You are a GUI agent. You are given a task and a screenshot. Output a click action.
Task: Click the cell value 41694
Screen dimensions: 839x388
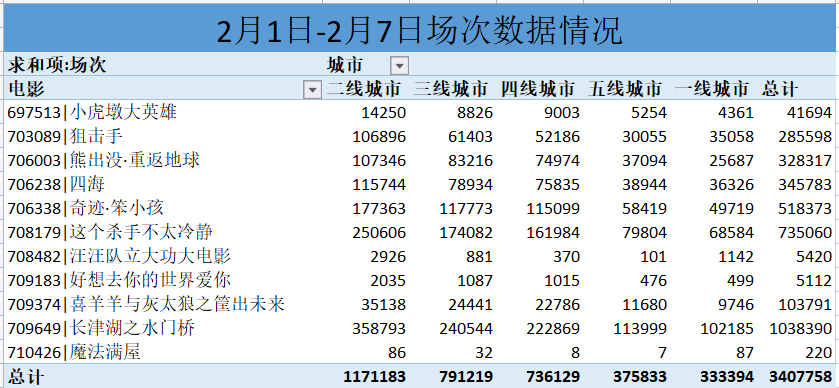(810, 113)
